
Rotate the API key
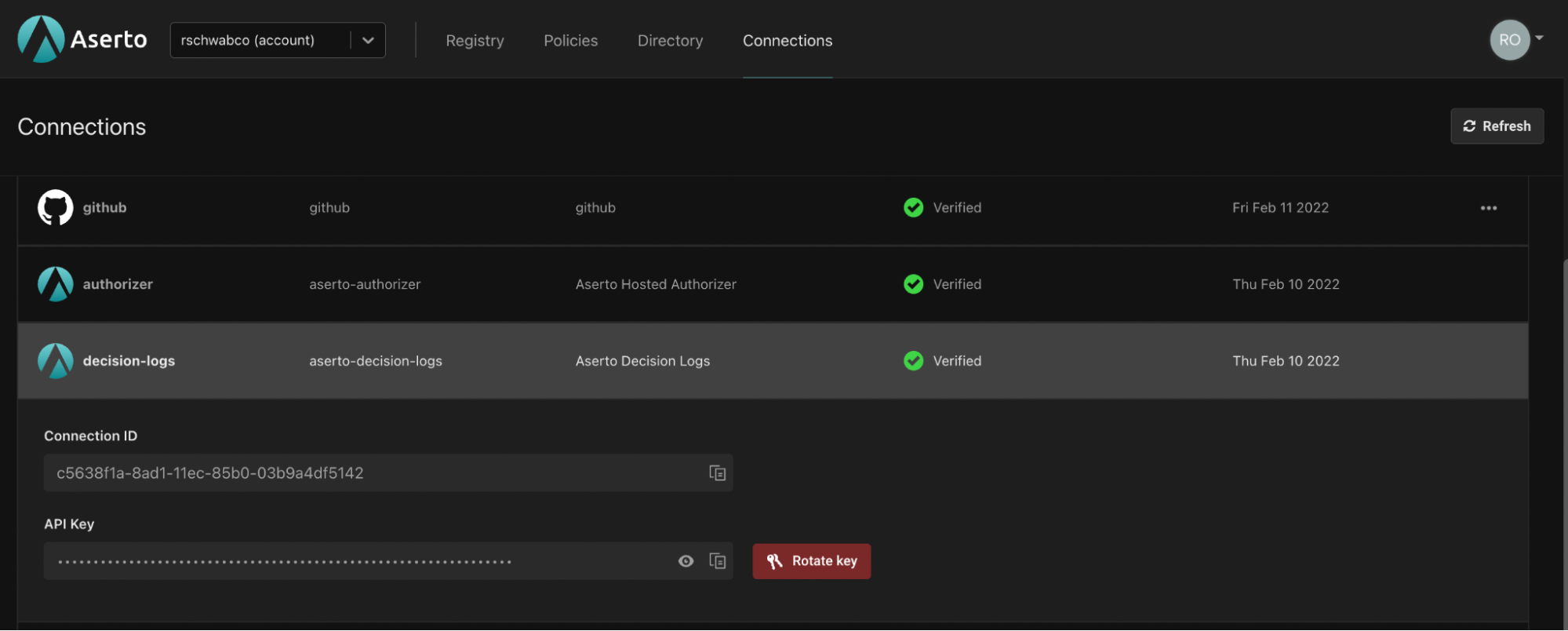point(811,561)
